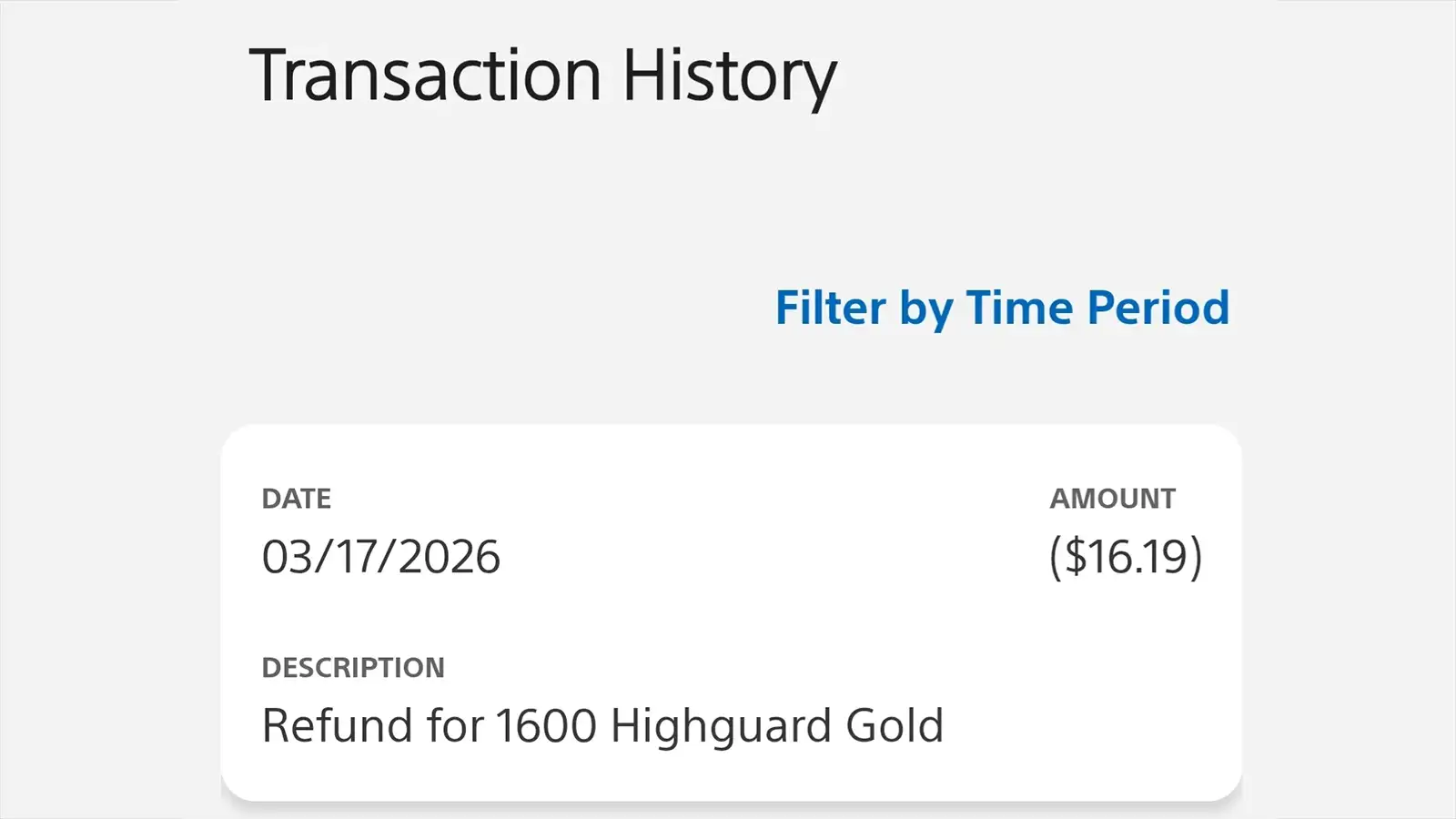Click the description Refund for 1600 Highguard Gold

603,724
